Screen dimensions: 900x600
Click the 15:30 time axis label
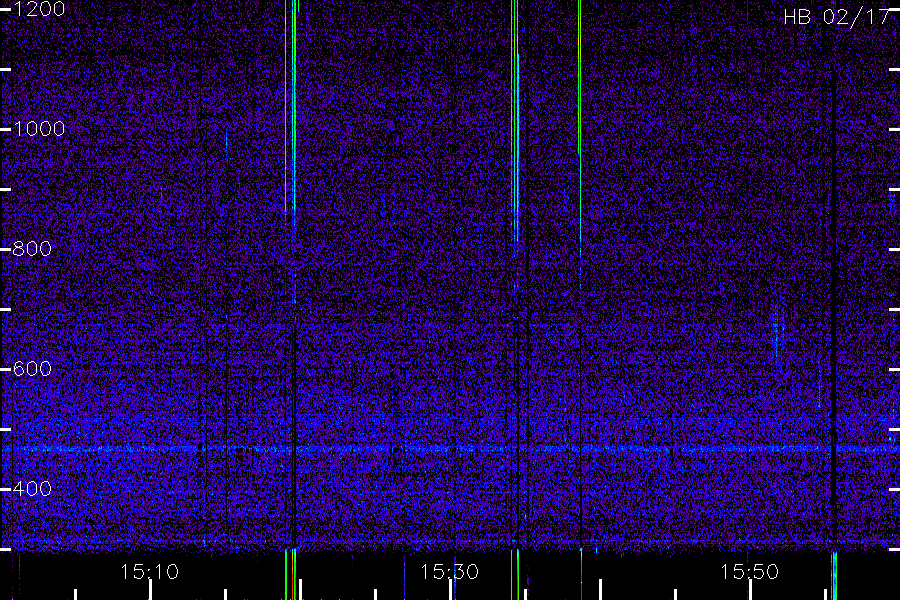[449, 572]
